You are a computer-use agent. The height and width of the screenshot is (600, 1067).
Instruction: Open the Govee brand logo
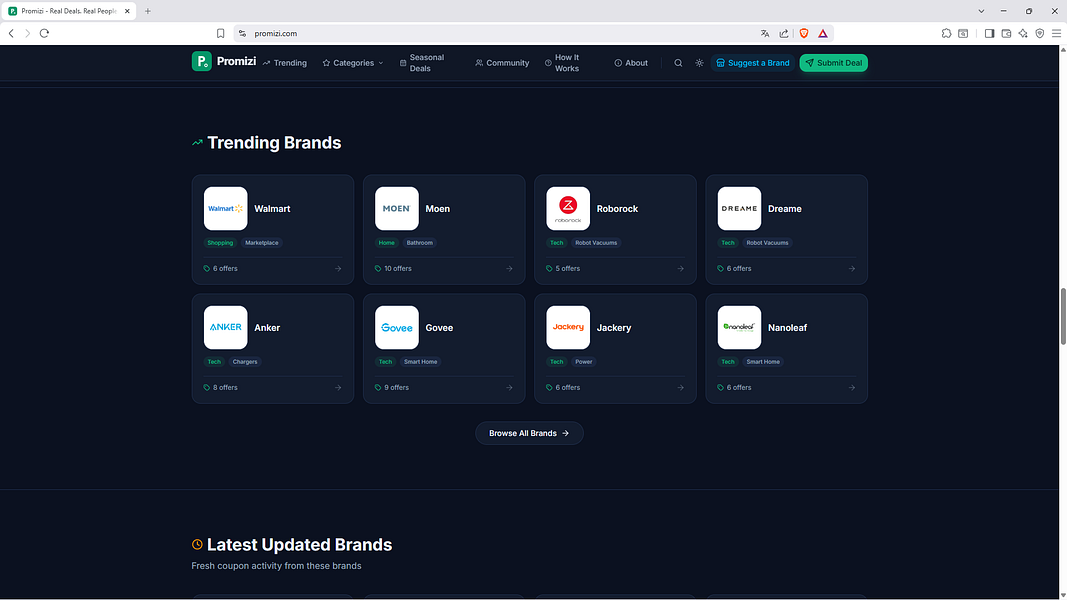[397, 327]
